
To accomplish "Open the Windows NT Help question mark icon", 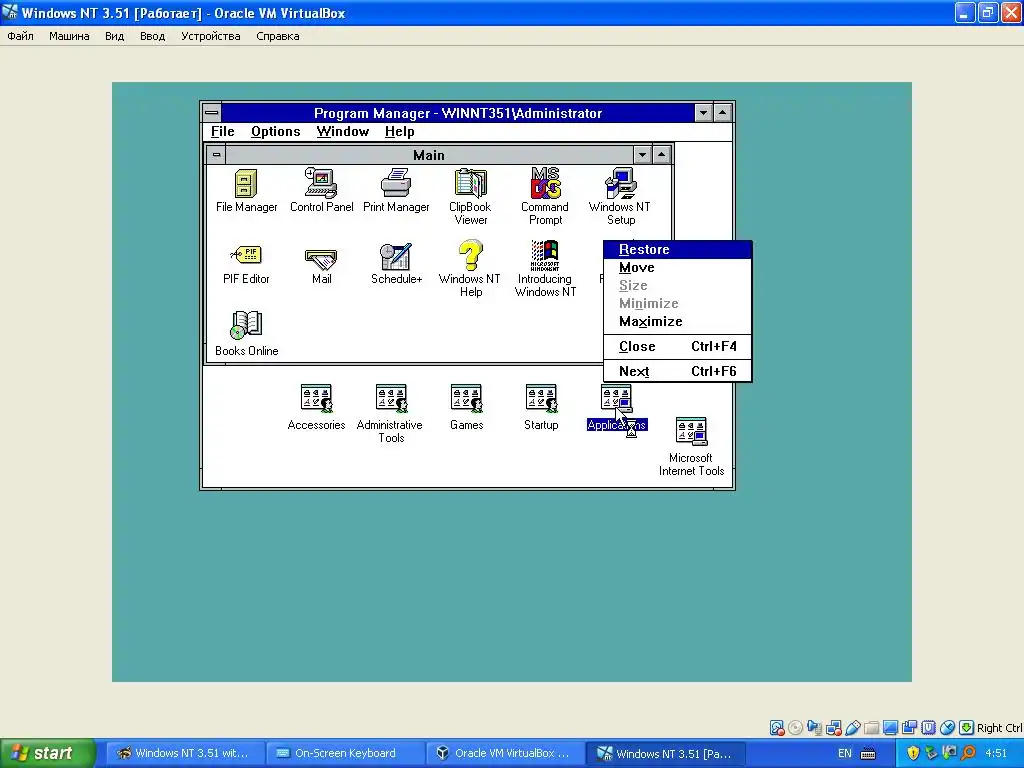I will pos(470,255).
